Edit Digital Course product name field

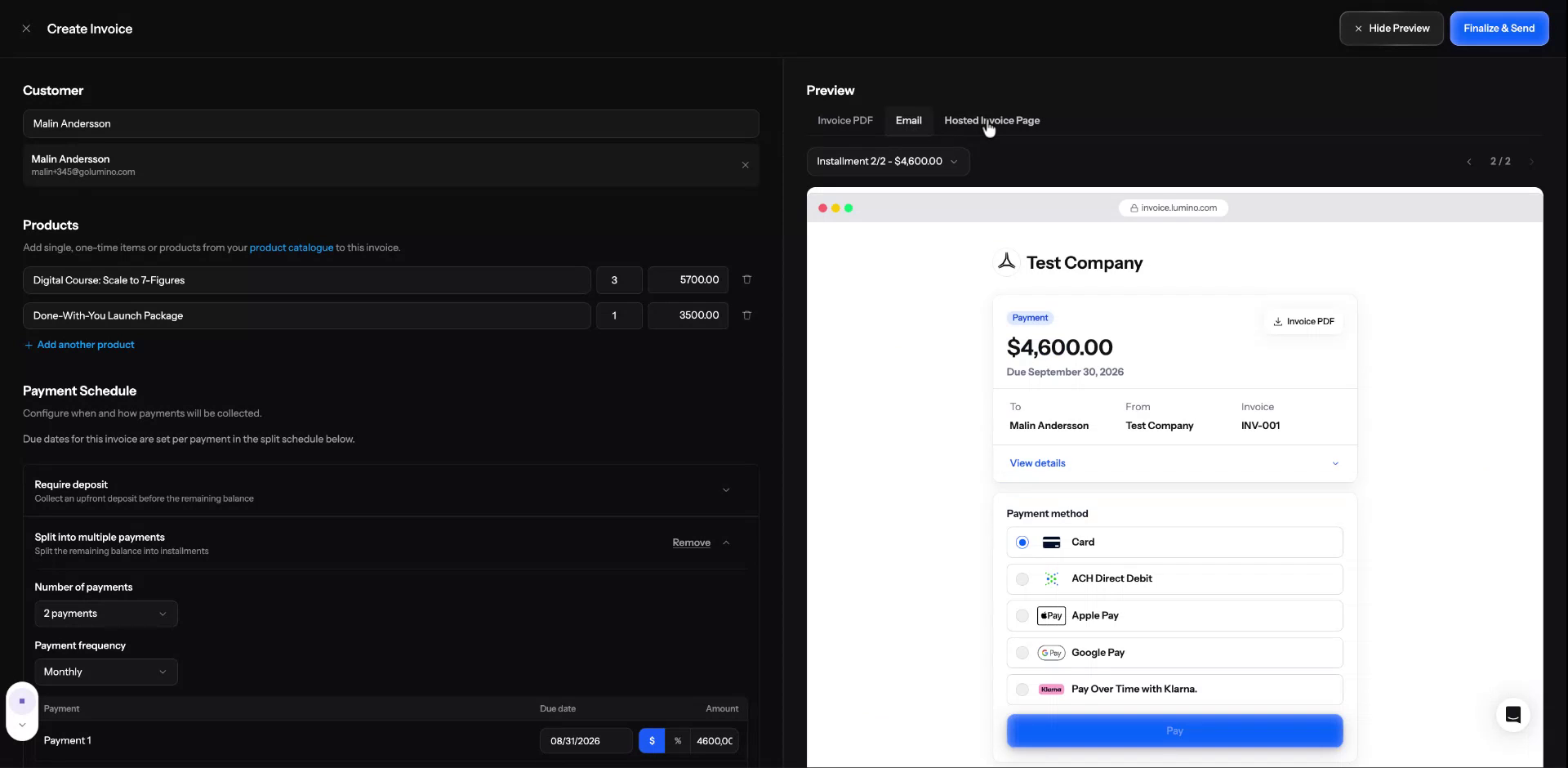(x=306, y=280)
